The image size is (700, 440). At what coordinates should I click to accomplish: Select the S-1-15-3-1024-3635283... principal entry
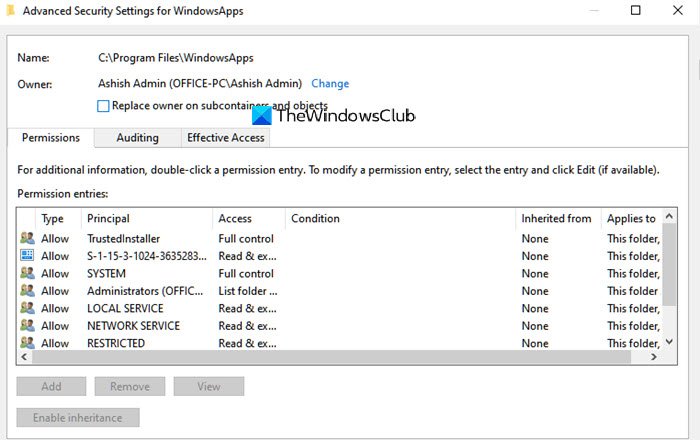(x=147, y=256)
